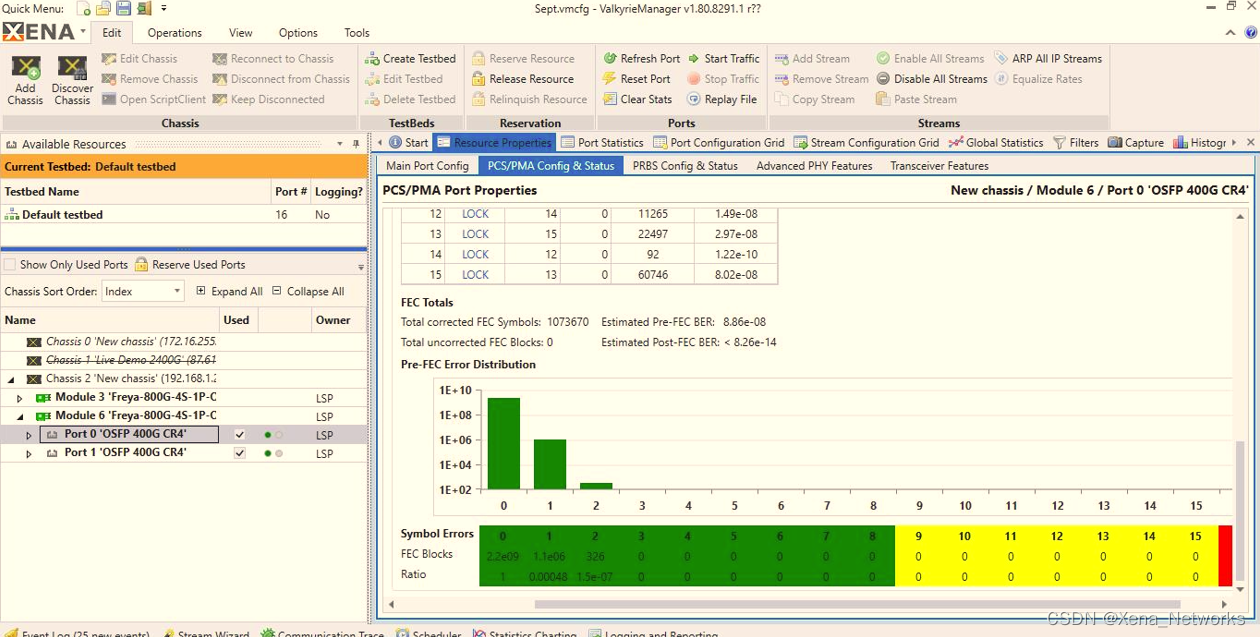Click LOCK link in row 15

tap(475, 275)
